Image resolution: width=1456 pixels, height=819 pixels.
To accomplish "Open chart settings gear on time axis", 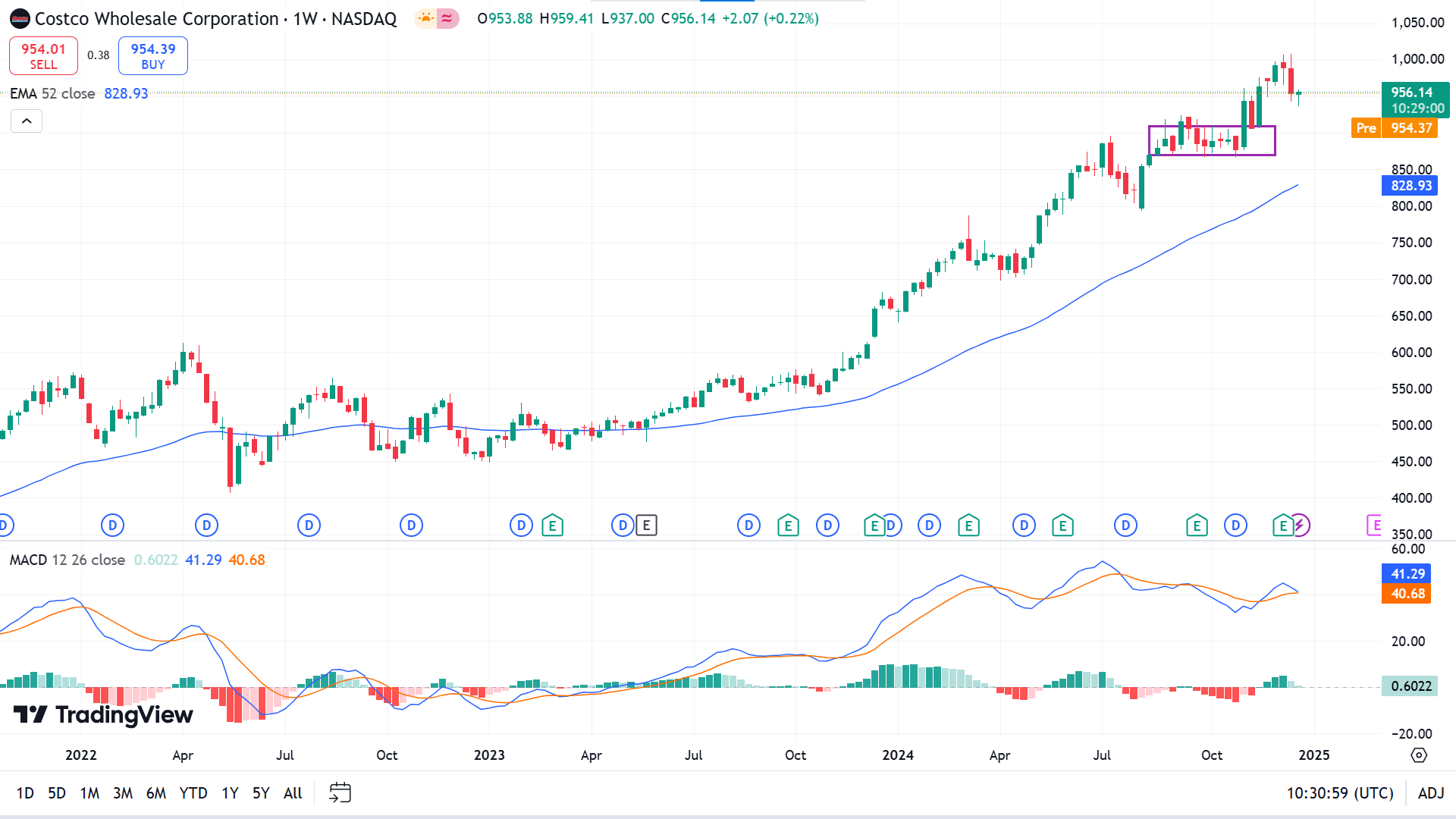I will coord(1418,755).
